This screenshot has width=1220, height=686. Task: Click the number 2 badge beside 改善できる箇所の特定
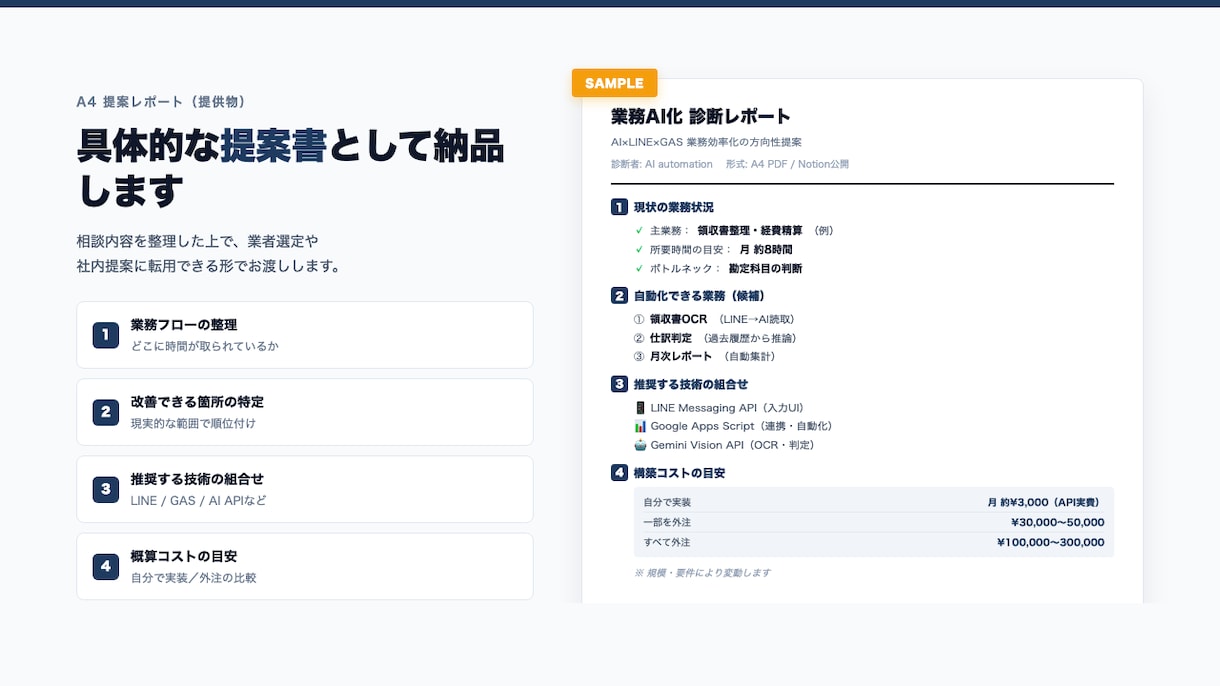tap(106, 412)
